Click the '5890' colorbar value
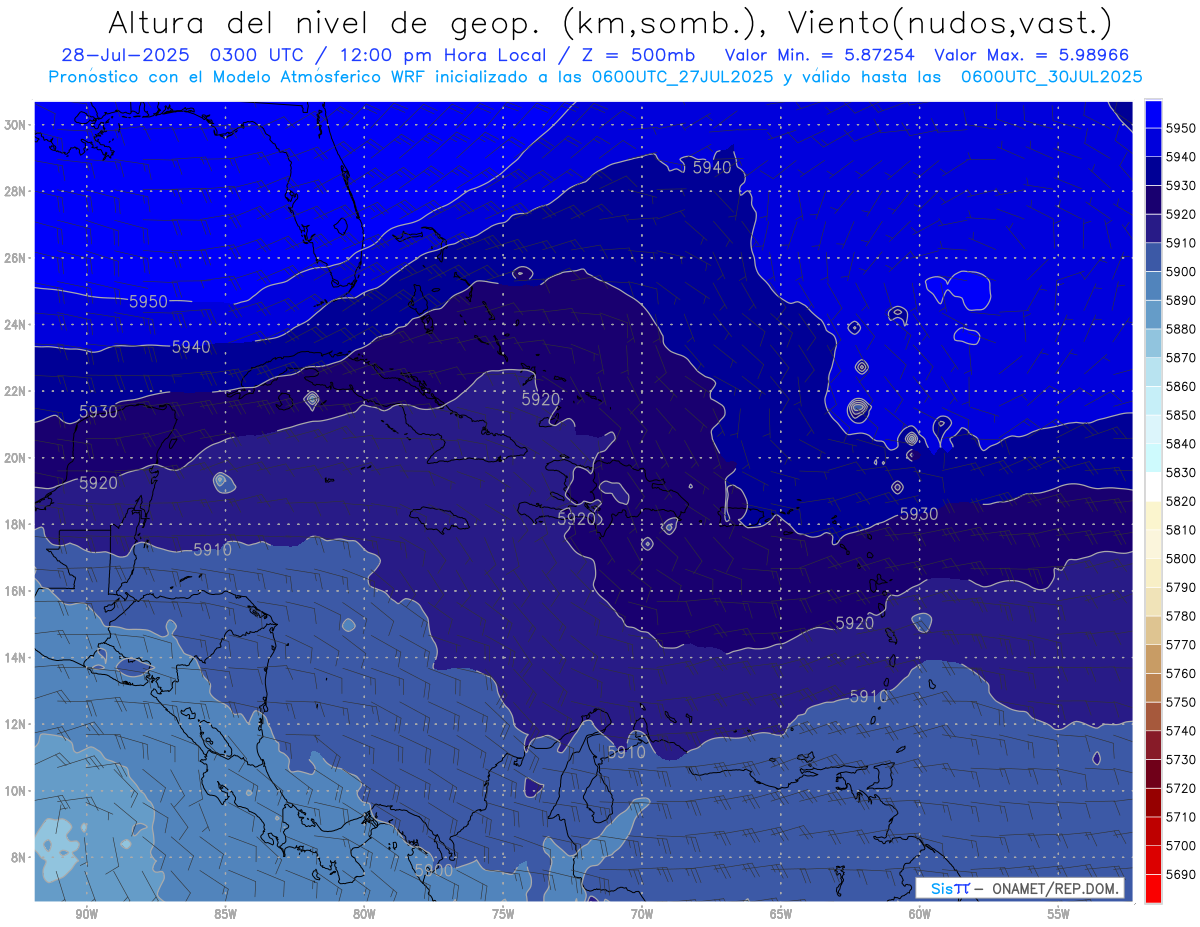This screenshot has height=927, width=1200. 1180,300
